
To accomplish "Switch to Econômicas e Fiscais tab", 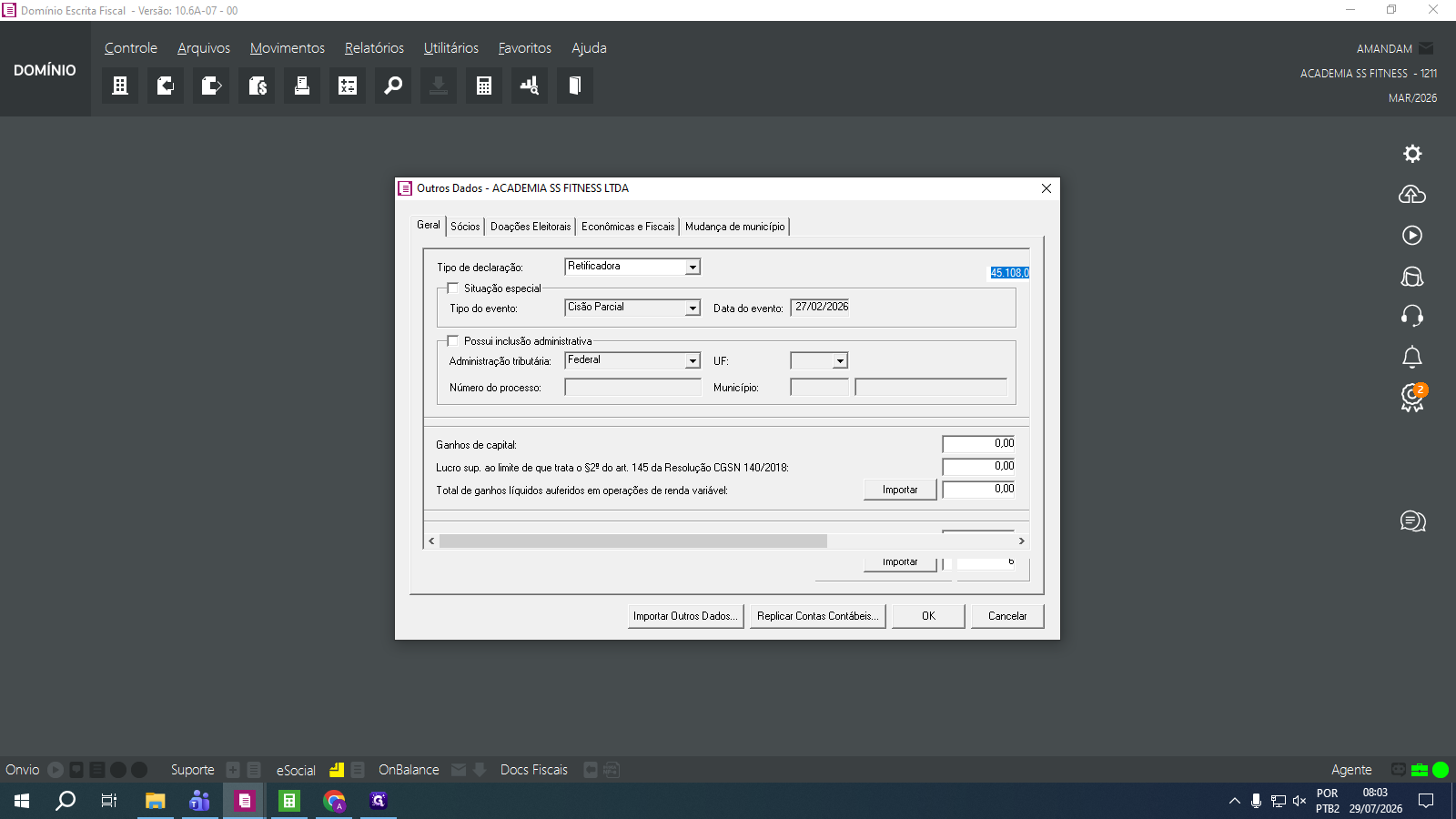I will (628, 227).
